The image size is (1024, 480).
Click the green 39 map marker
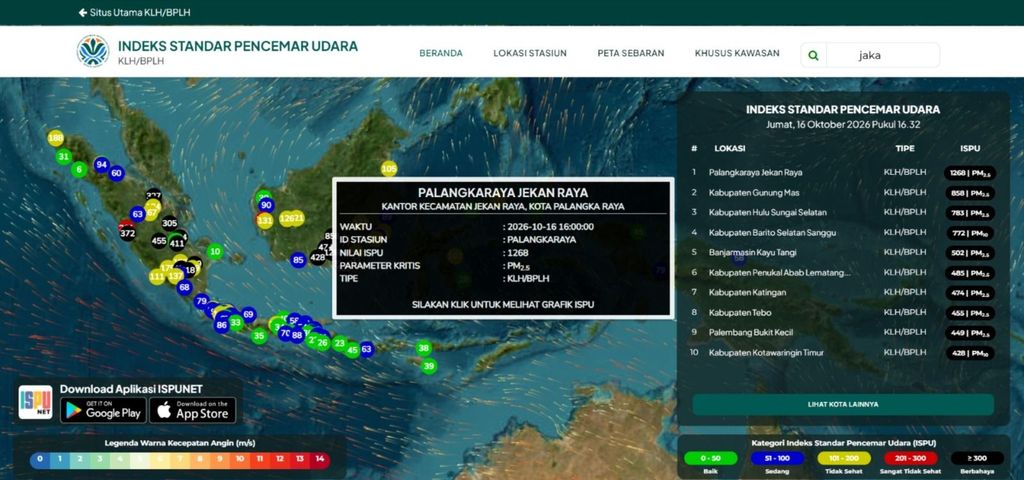tap(428, 366)
